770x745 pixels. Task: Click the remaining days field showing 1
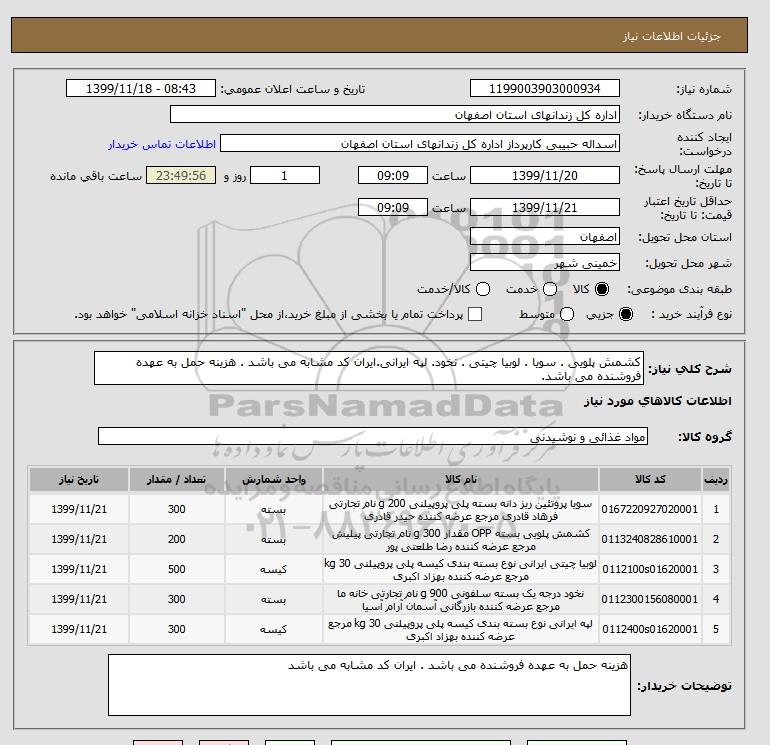[285, 175]
